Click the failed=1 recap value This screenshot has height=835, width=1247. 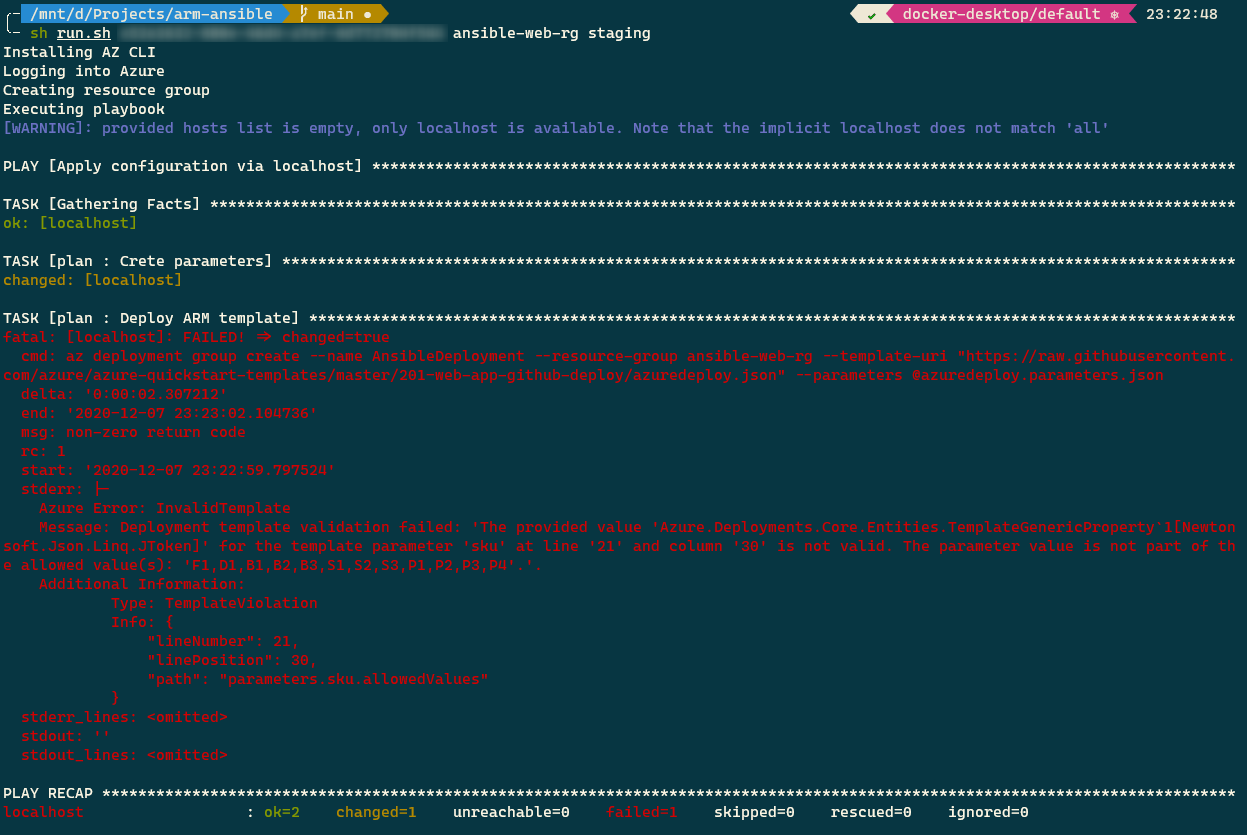click(642, 812)
